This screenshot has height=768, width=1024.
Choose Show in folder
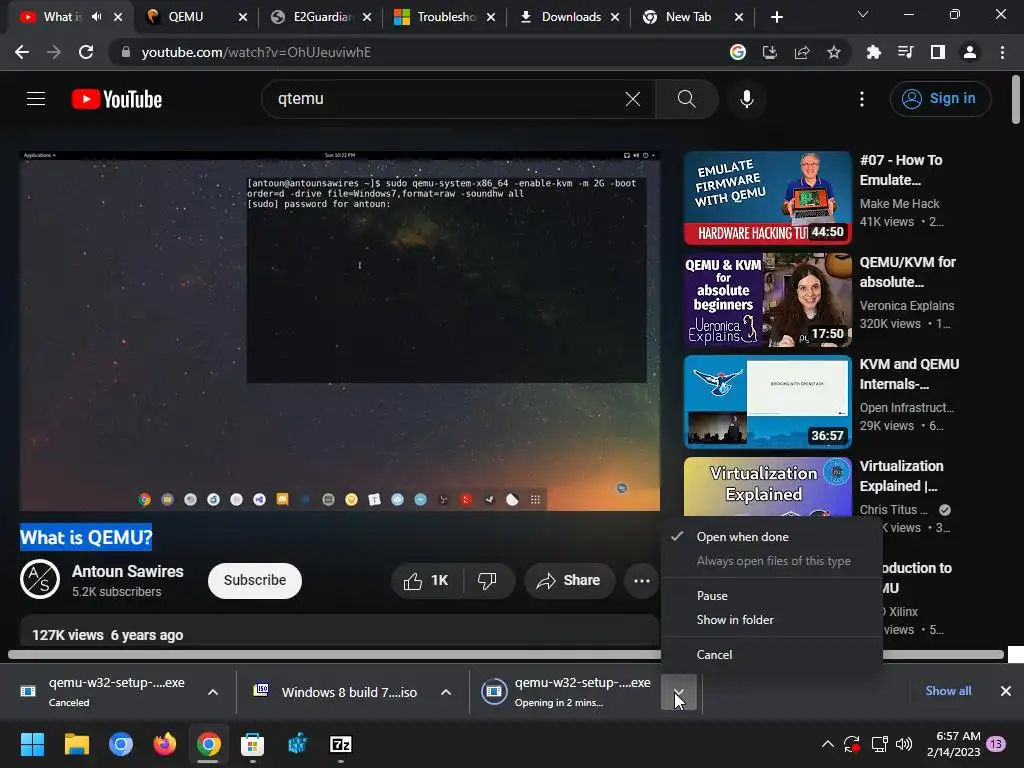pyautogui.click(x=772, y=620)
